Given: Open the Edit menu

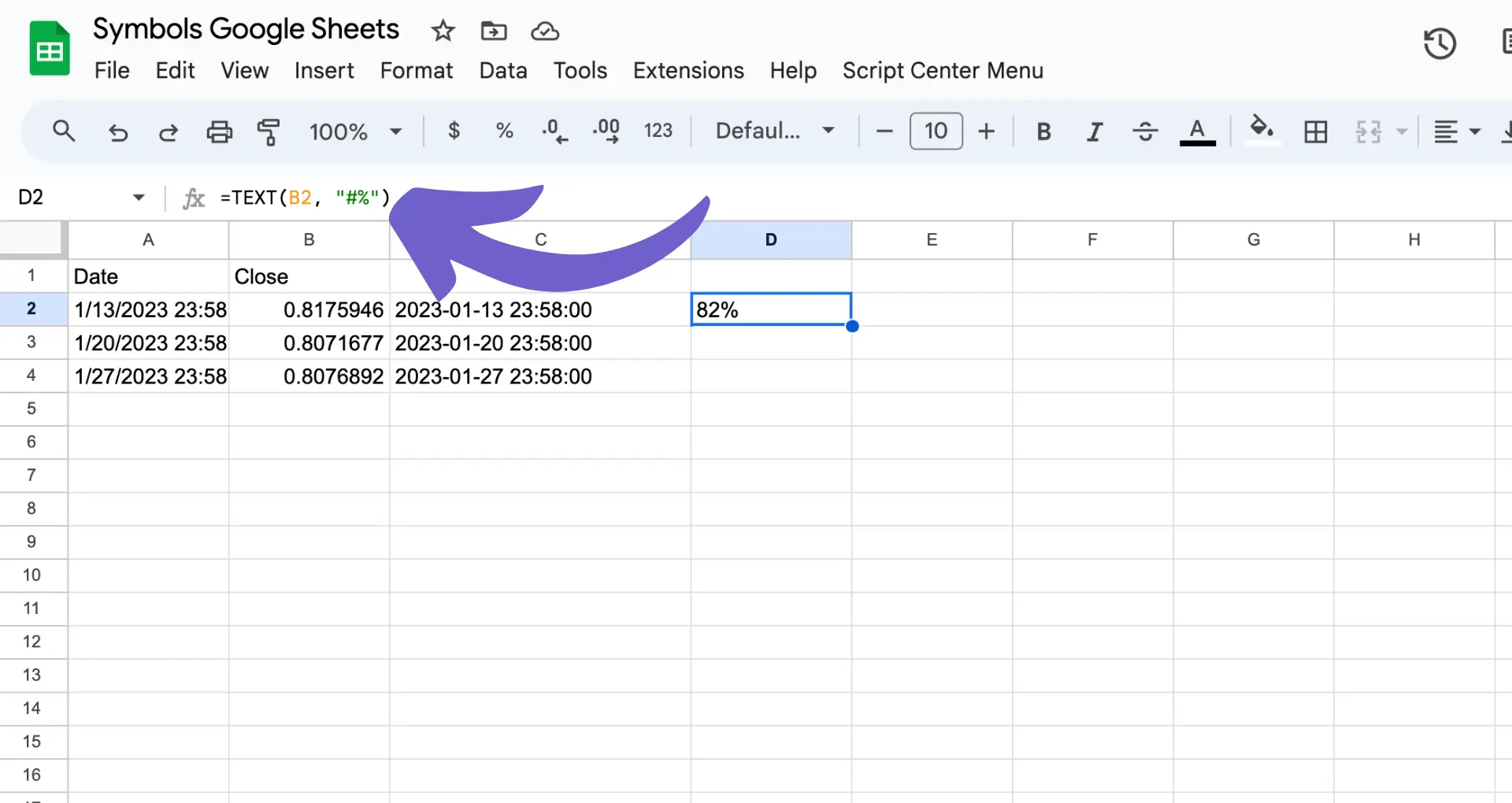Looking at the screenshot, I should [x=175, y=71].
